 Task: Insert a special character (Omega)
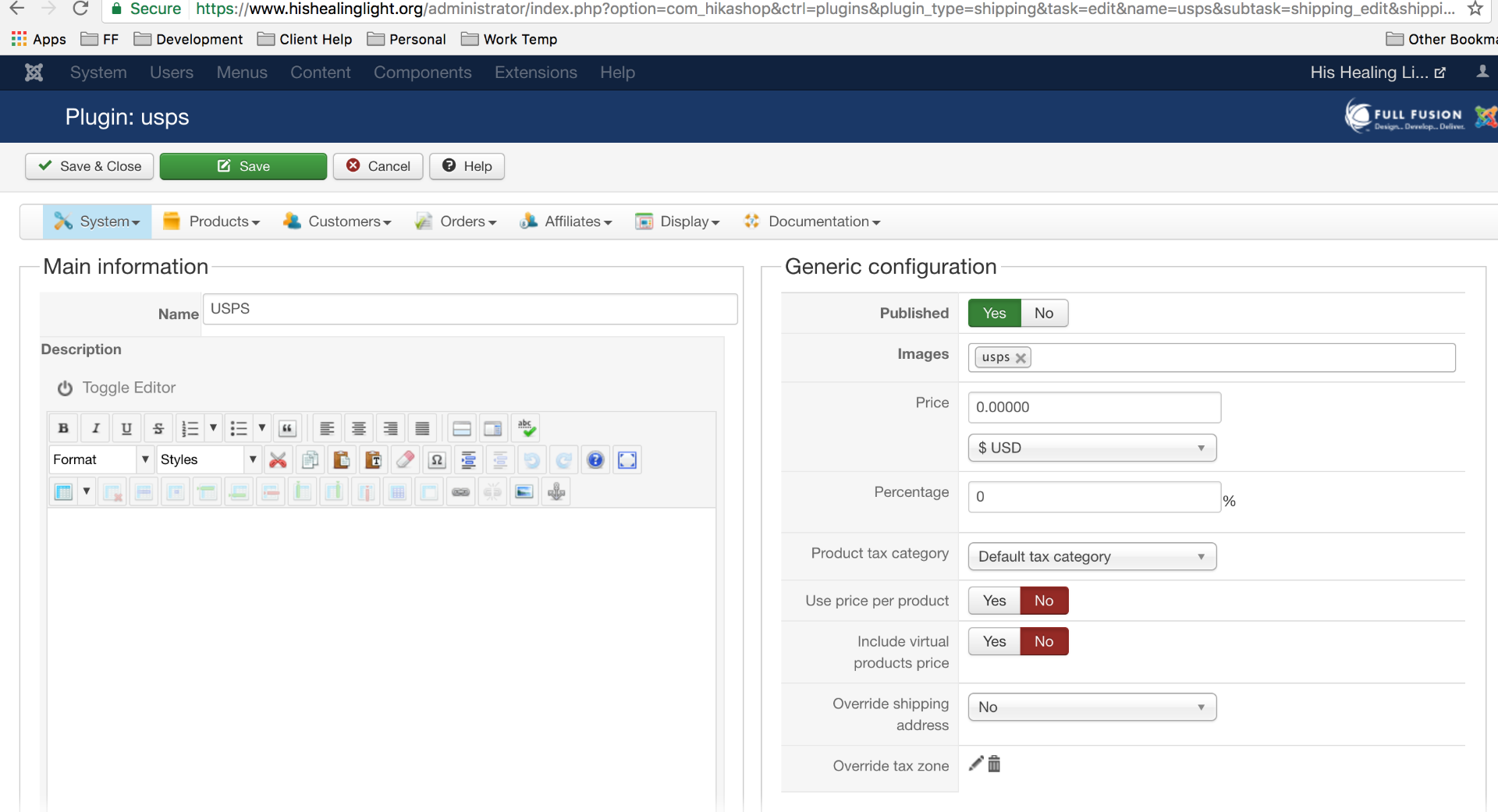tap(437, 460)
